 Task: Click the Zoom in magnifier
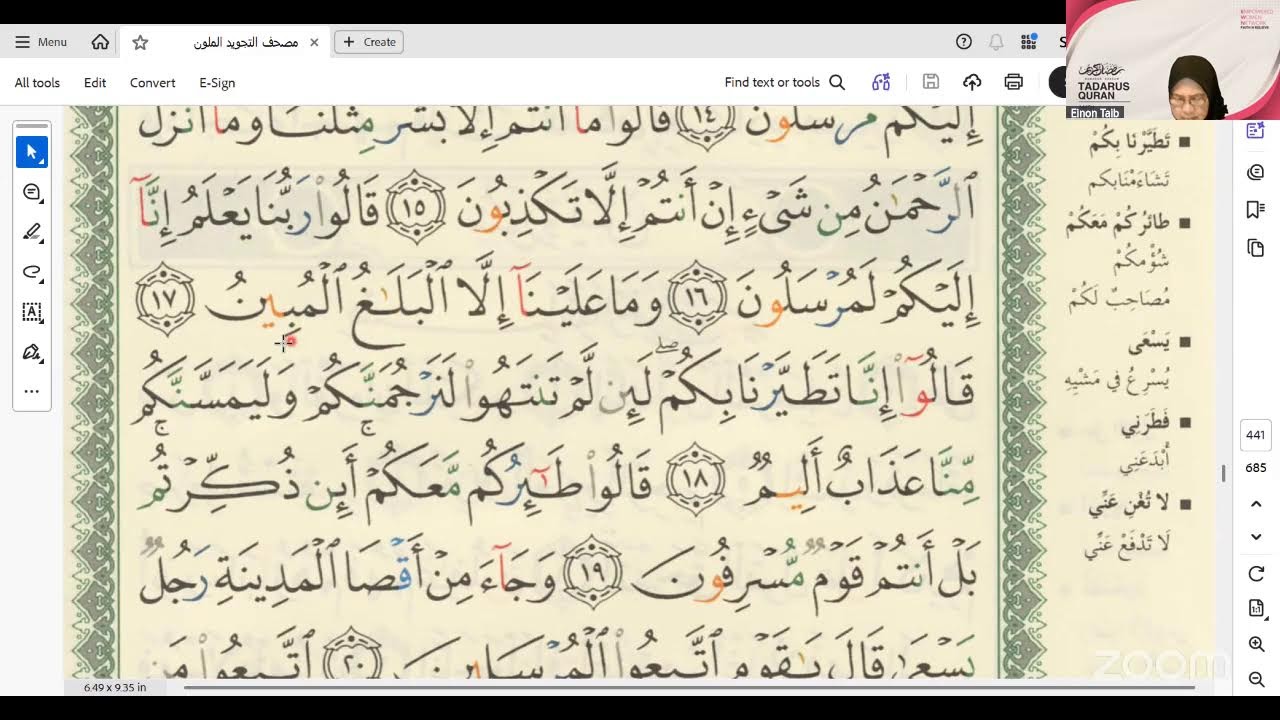coord(1256,644)
